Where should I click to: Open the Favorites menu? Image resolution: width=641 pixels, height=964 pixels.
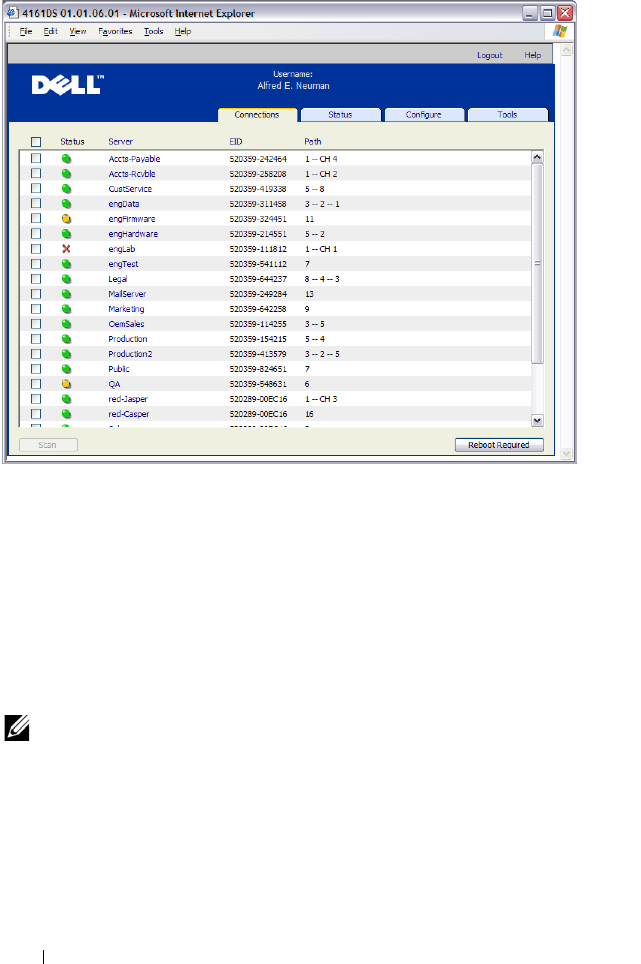click(115, 31)
